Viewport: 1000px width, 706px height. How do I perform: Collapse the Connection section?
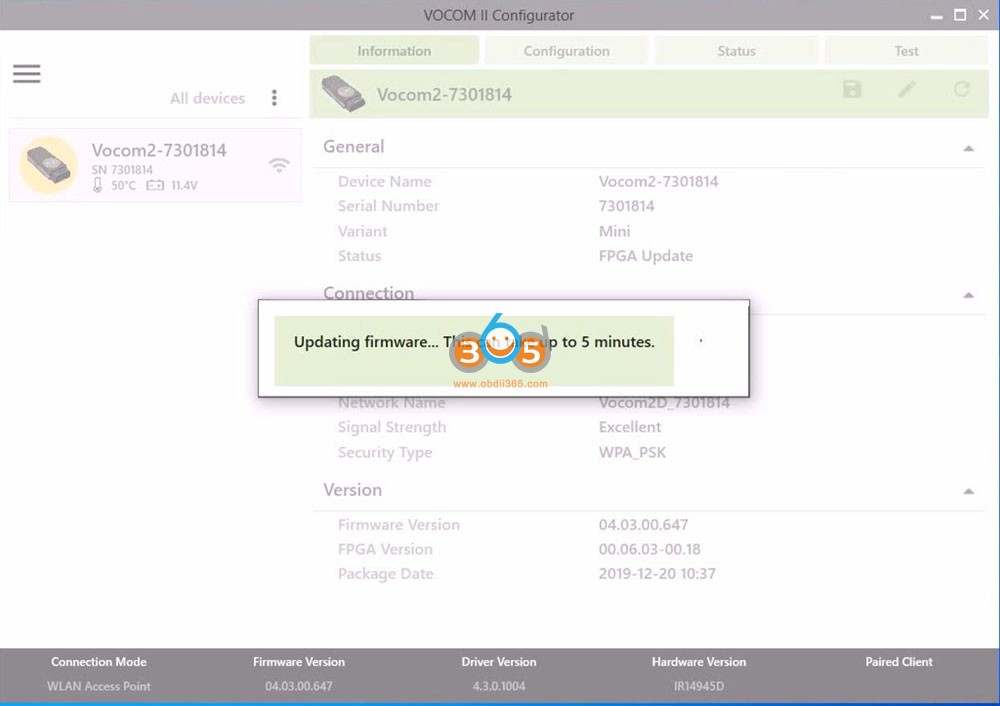tap(968, 295)
